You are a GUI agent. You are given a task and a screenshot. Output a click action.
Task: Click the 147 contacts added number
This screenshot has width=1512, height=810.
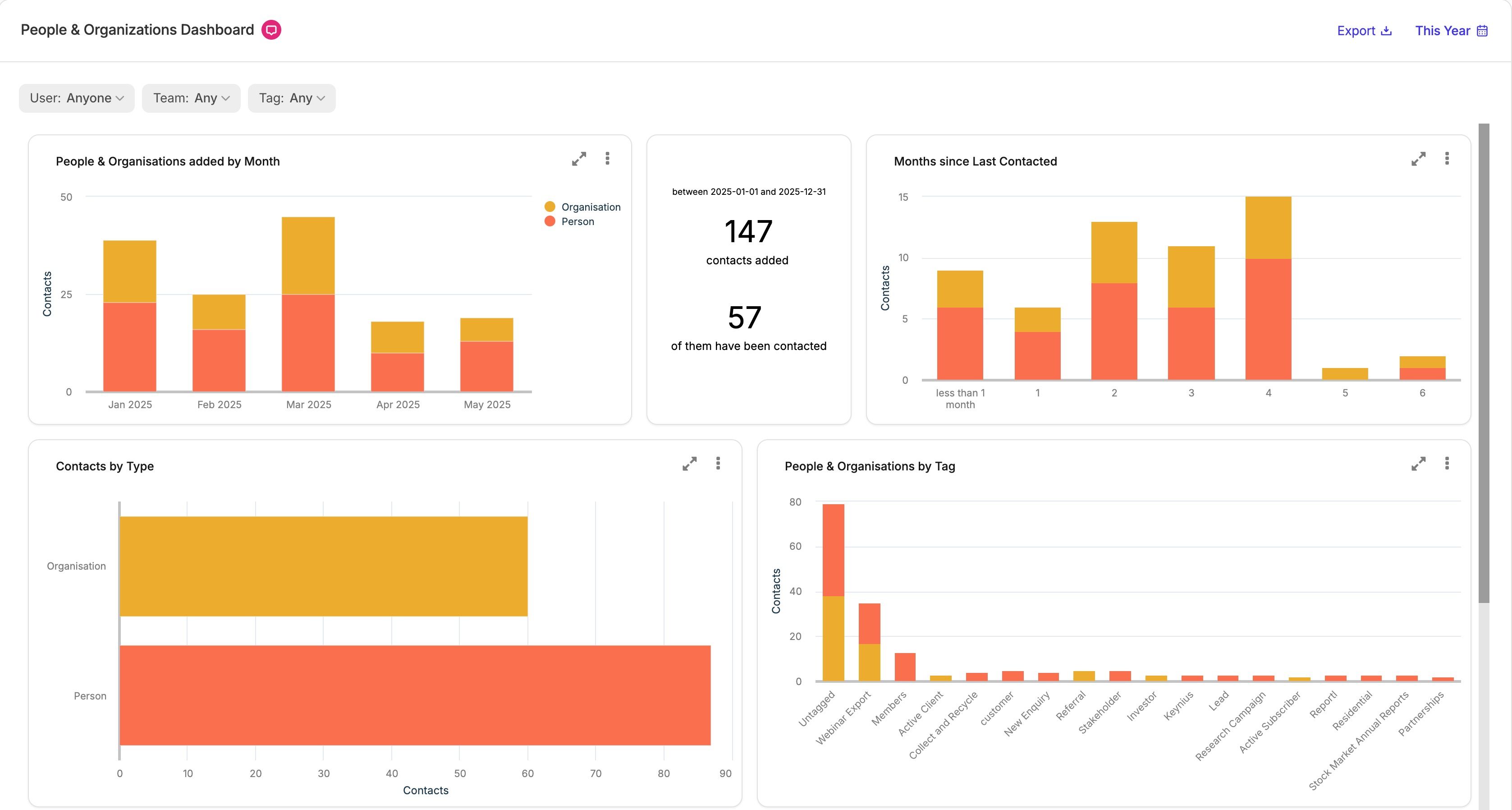click(x=748, y=231)
